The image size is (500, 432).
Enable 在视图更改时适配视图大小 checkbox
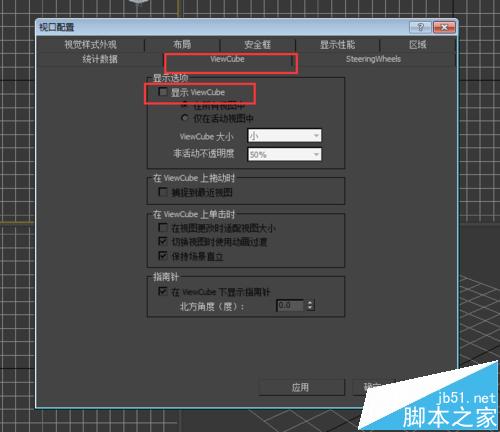point(163,228)
